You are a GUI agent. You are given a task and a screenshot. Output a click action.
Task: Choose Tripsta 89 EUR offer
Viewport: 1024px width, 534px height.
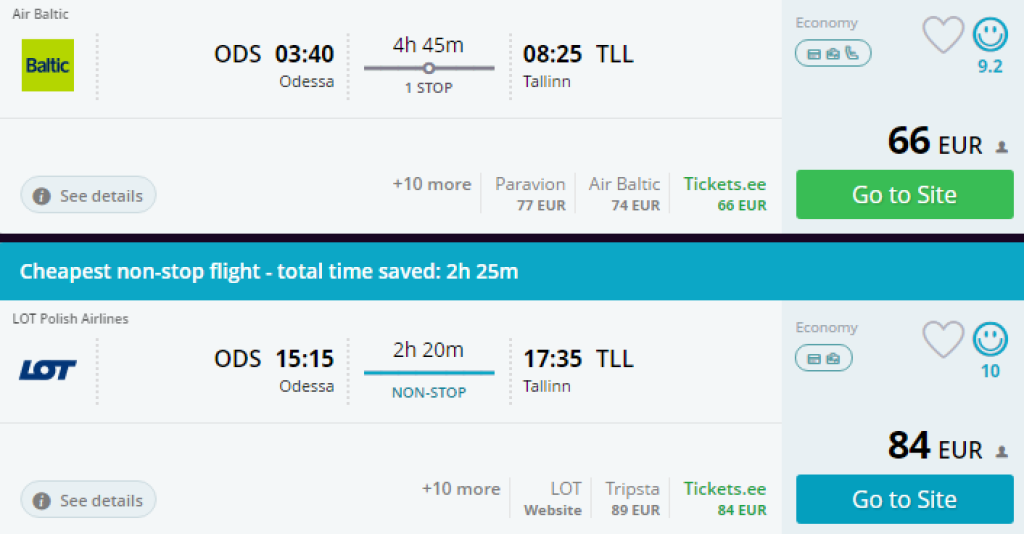point(632,499)
